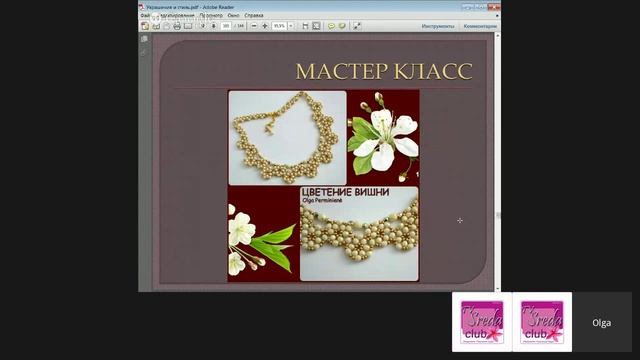
Task: Click the Open file toolbar icon
Action: (156, 26)
